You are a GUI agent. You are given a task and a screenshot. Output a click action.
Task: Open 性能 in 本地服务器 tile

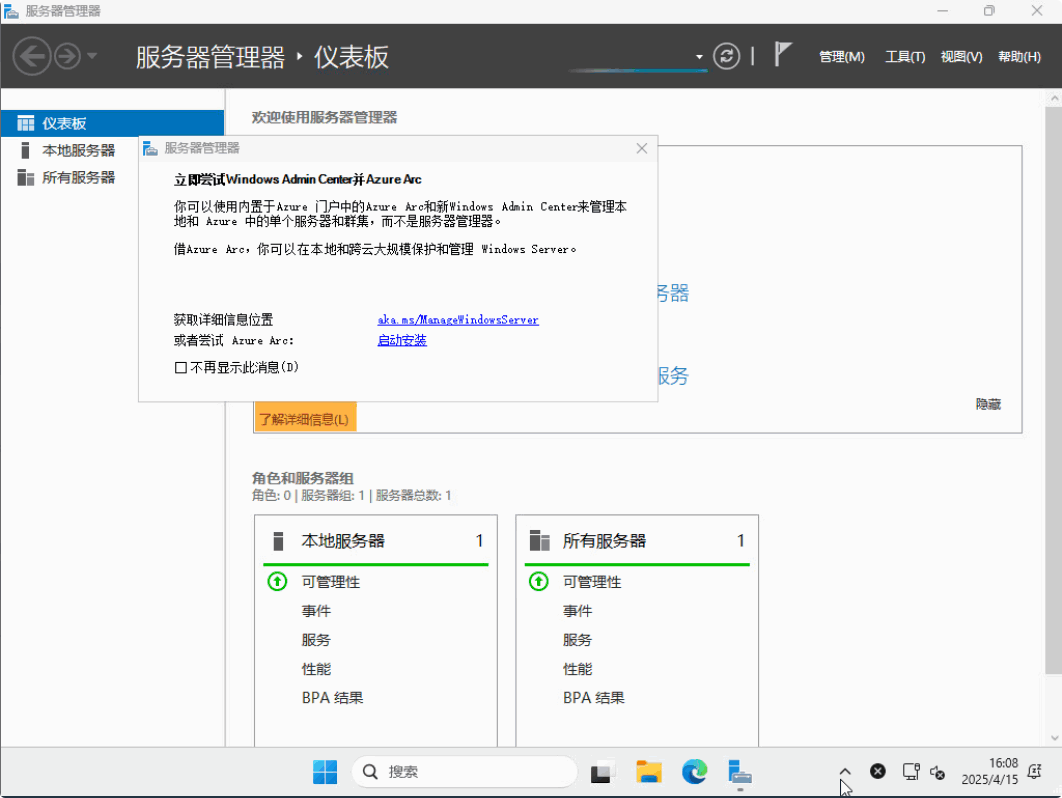tap(316, 669)
